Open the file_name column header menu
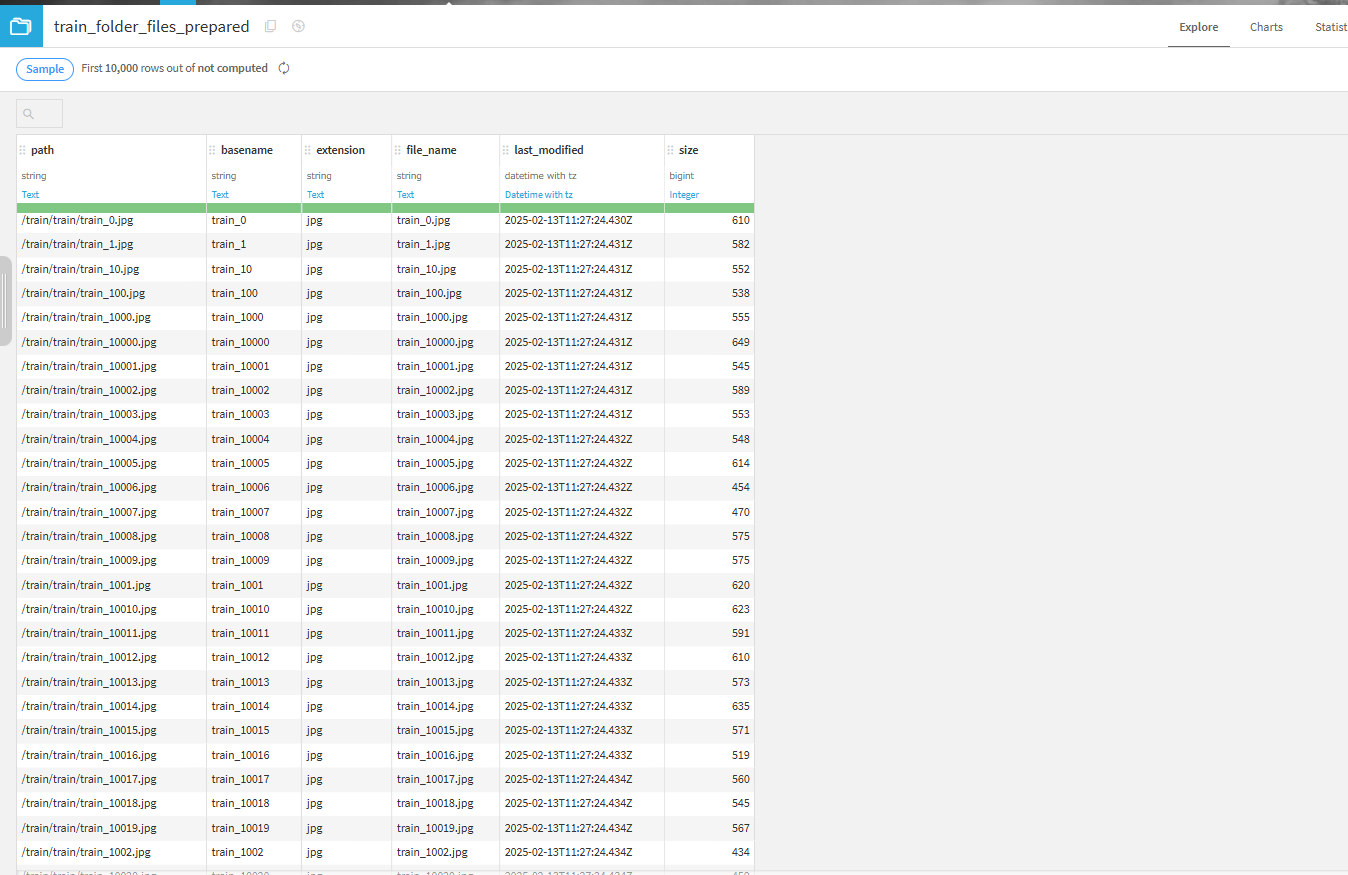This screenshot has width=1348, height=875. point(431,150)
